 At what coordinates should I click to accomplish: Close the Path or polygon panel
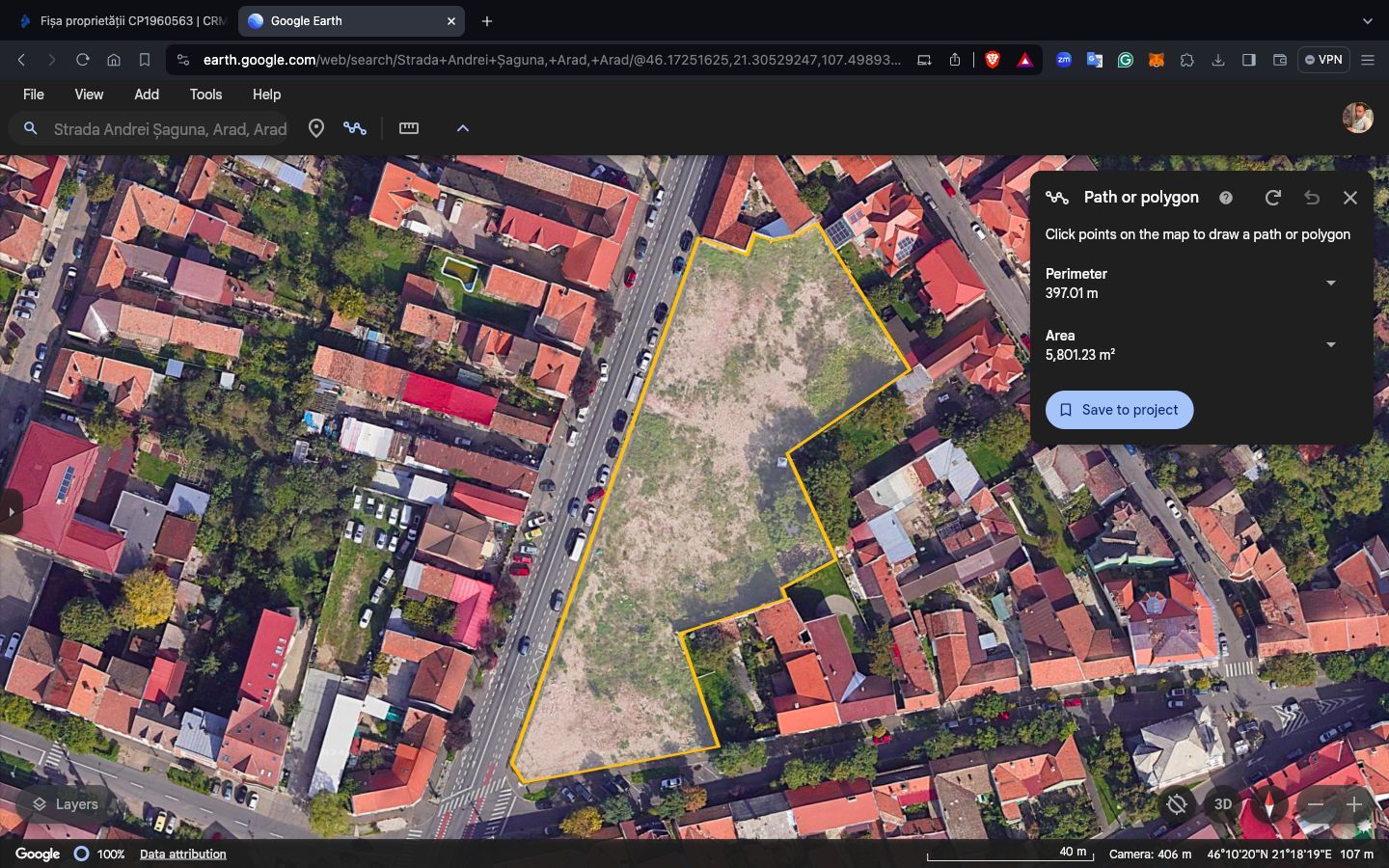[1350, 198]
